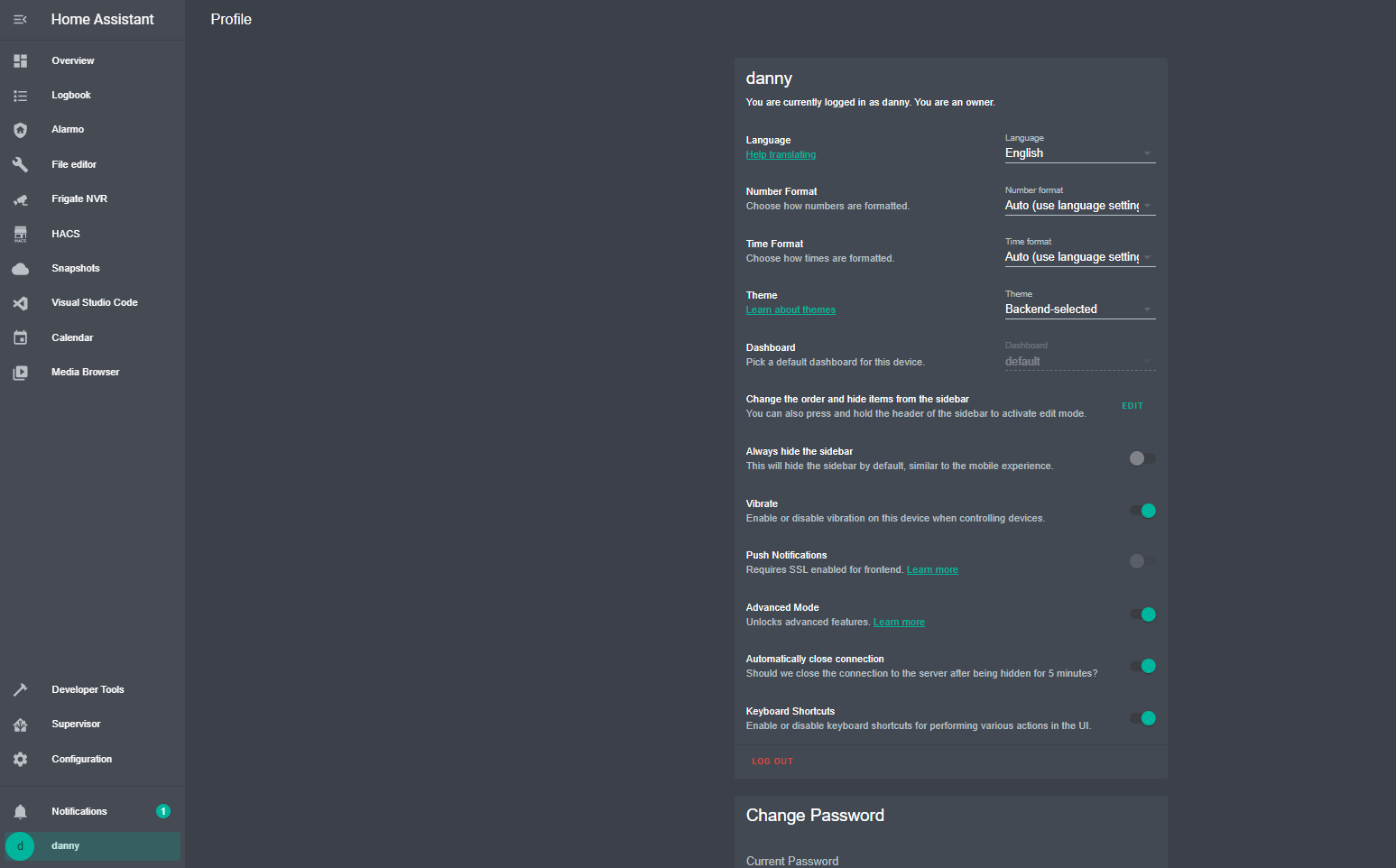The width and height of the screenshot is (1396, 868).
Task: Open the Configuration gear icon
Action: click(x=20, y=759)
